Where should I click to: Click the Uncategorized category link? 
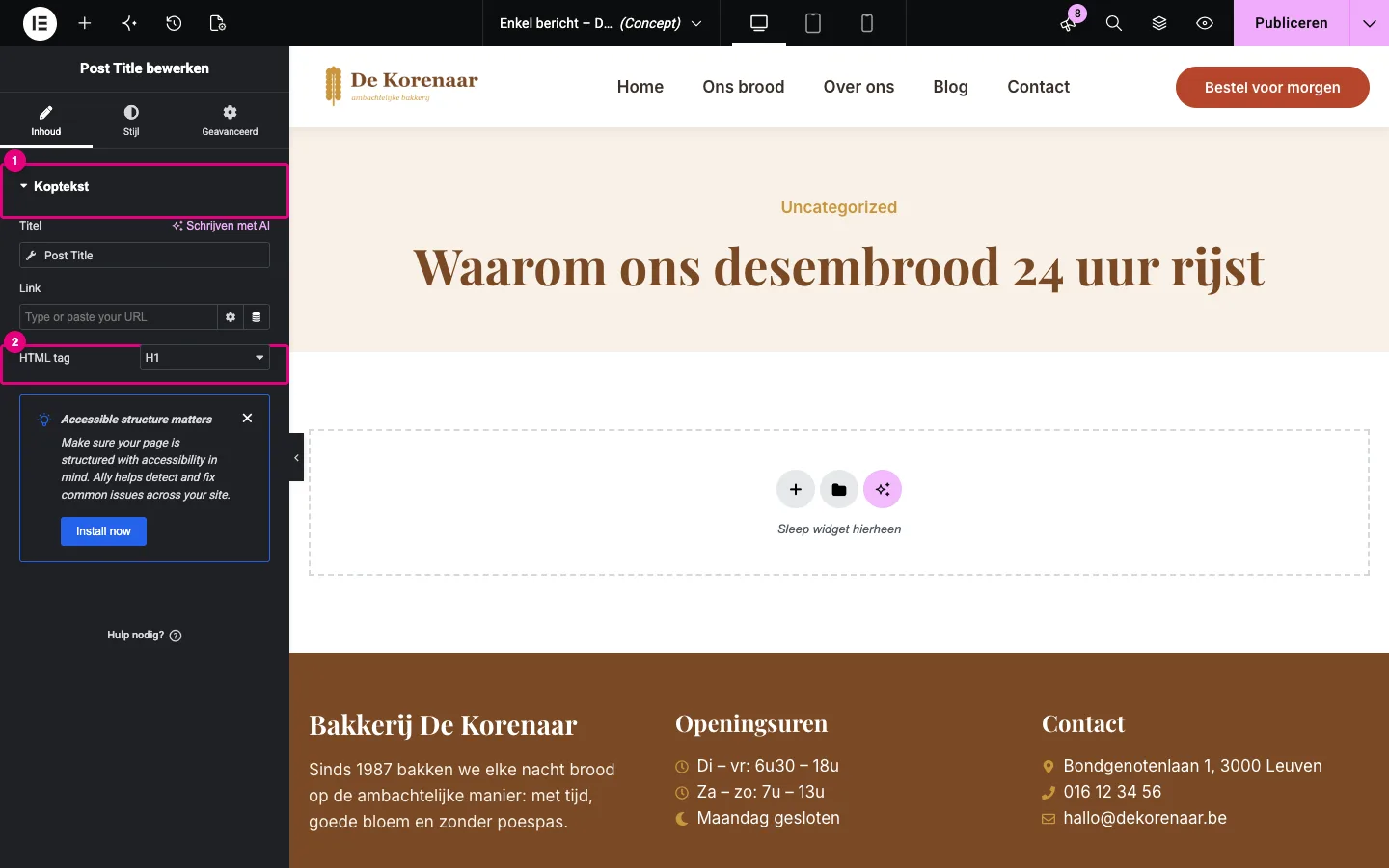click(x=839, y=207)
